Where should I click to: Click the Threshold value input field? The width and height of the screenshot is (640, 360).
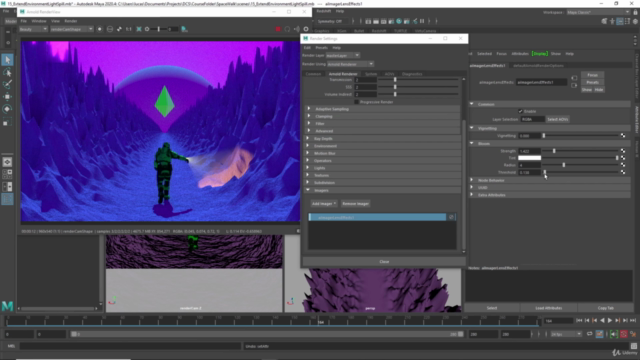click(x=529, y=172)
